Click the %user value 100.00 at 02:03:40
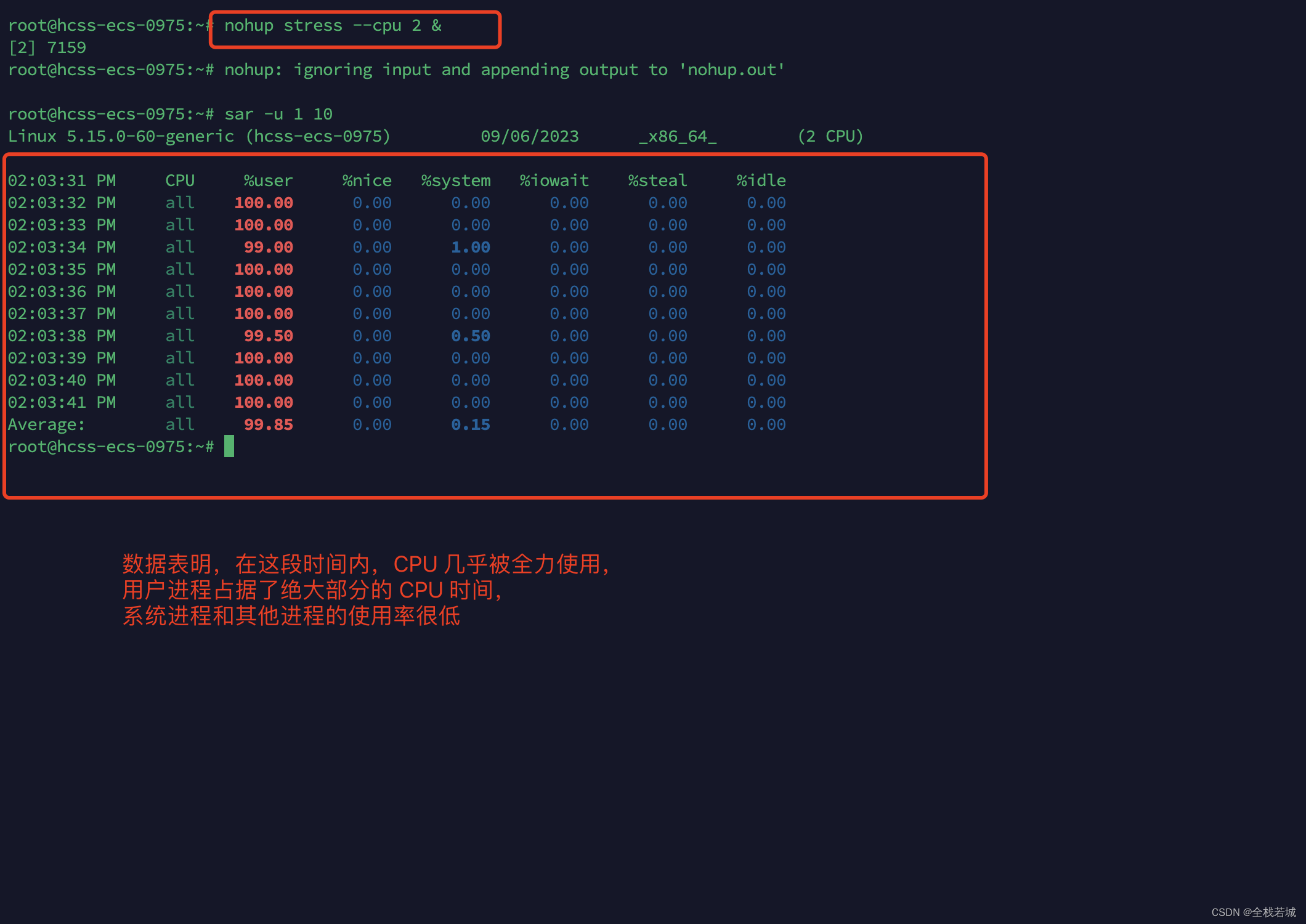This screenshot has width=1306, height=924. pos(264,381)
